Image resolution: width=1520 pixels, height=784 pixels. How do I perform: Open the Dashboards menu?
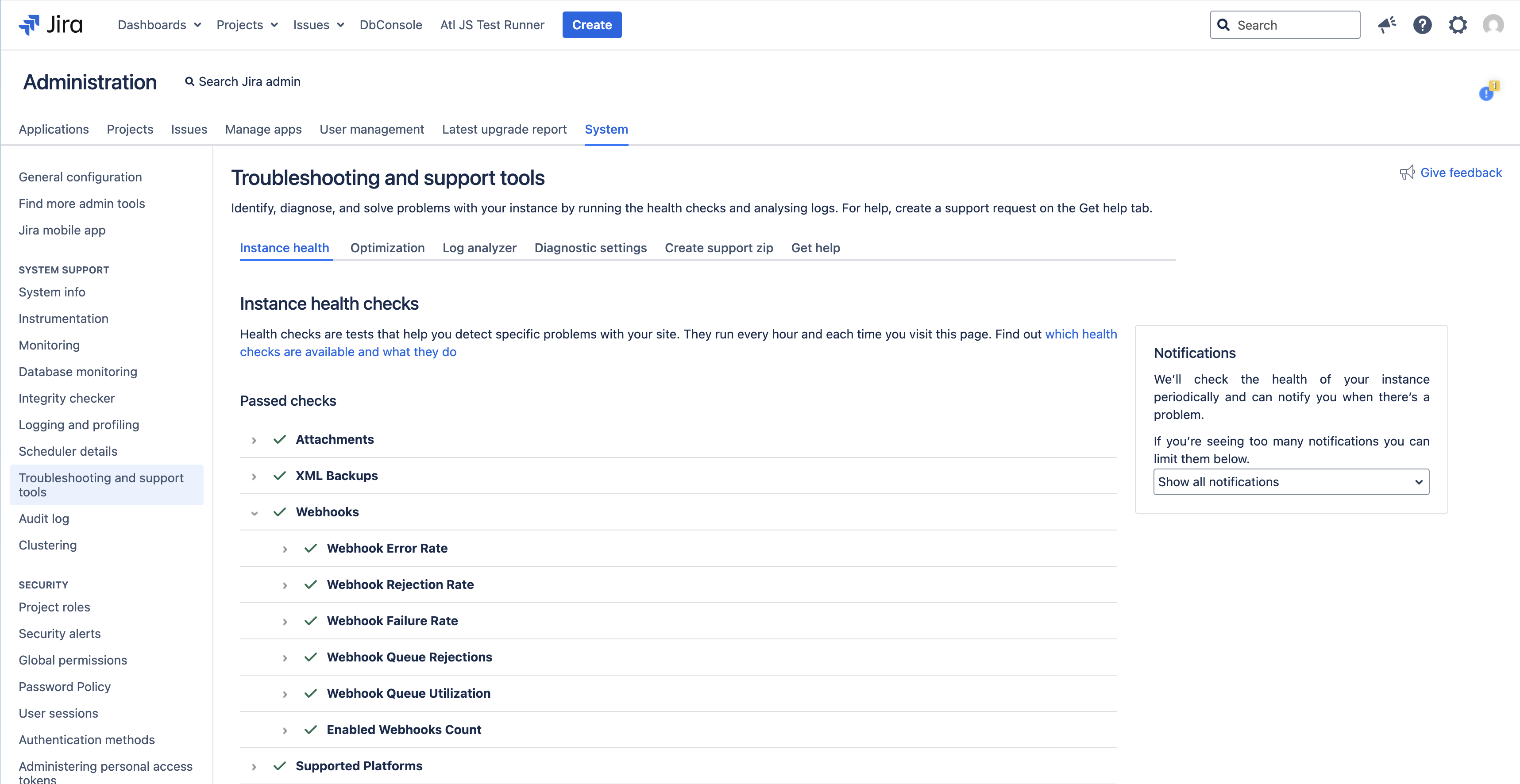(159, 25)
